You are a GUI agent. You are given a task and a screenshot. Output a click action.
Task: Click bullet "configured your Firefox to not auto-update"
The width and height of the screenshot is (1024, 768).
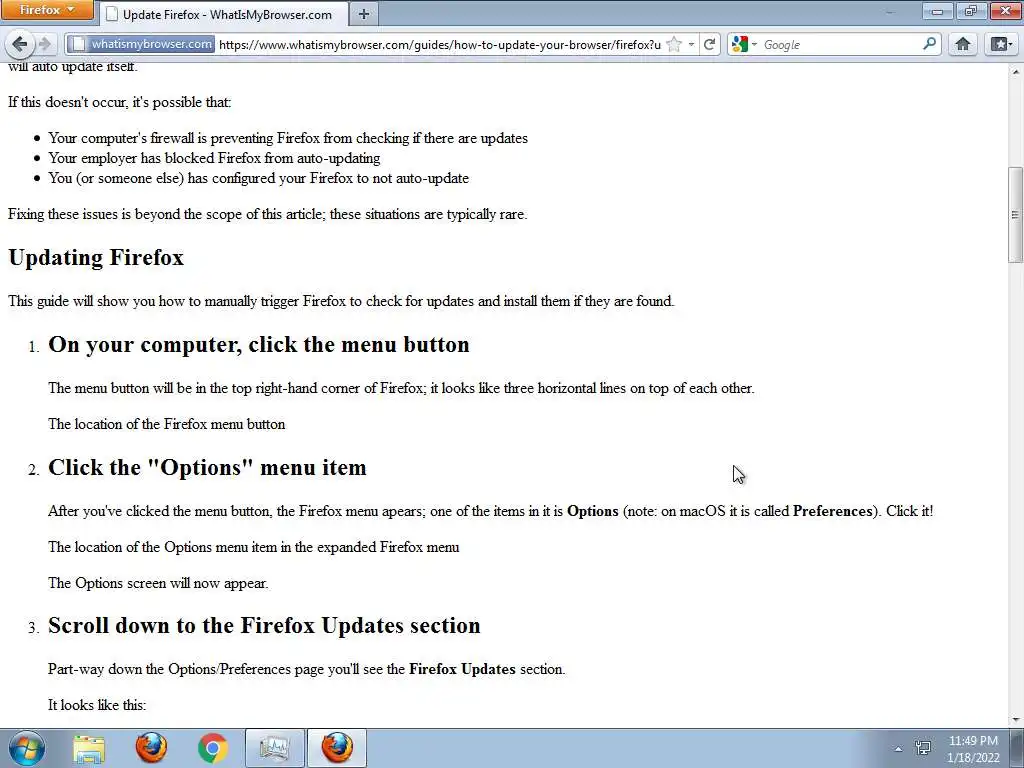[340, 178]
